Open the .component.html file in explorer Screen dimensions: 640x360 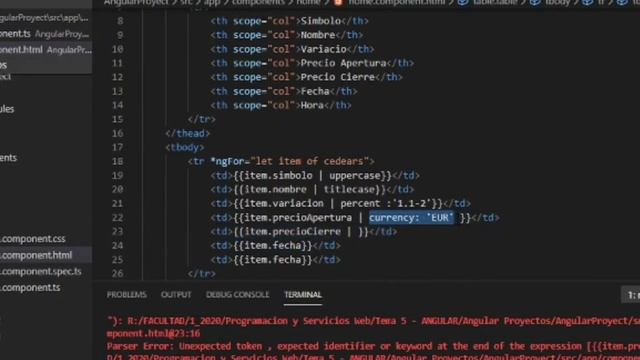[36, 255]
